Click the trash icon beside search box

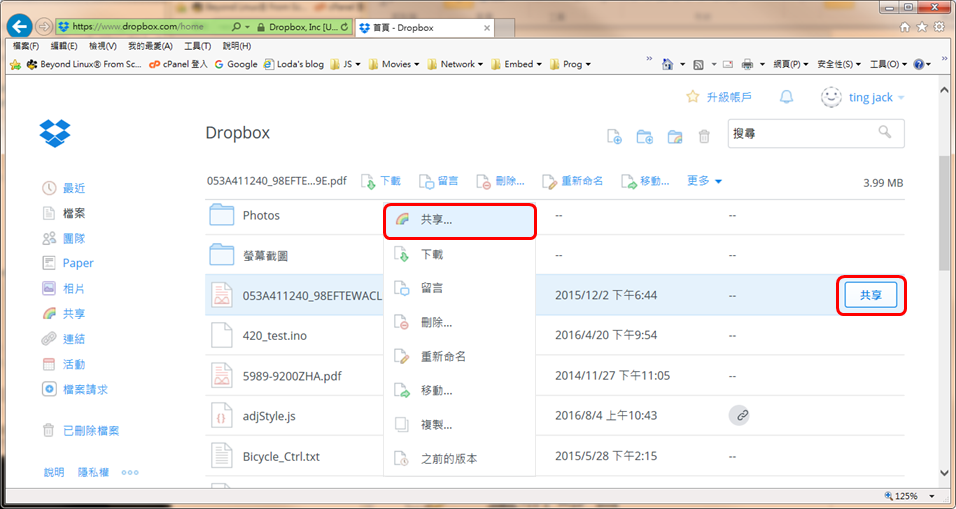(704, 137)
